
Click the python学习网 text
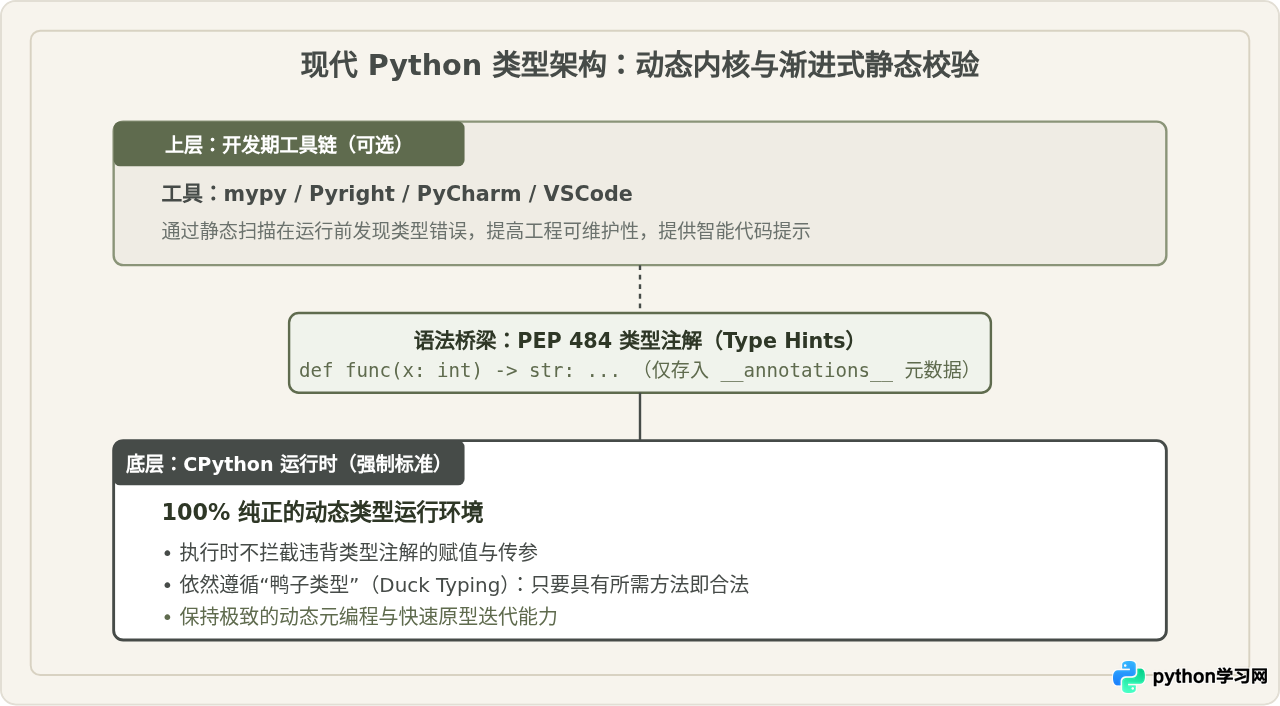coord(1210,677)
